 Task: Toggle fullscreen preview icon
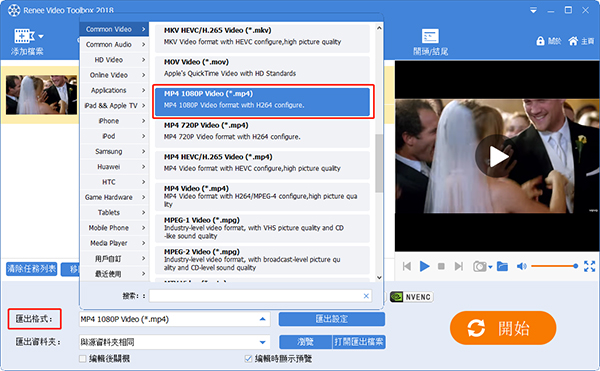[x=589, y=266]
